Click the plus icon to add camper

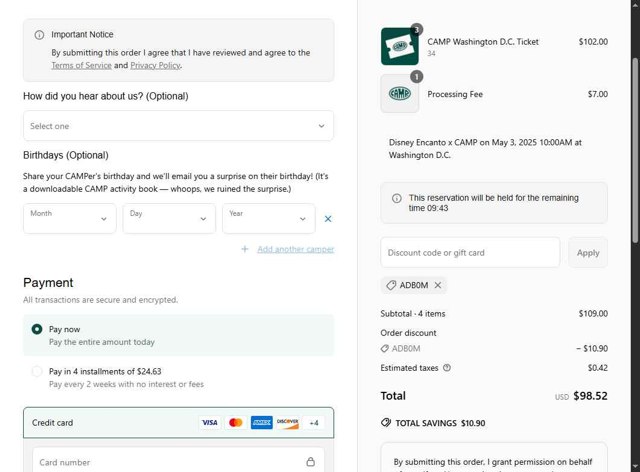[x=245, y=249]
